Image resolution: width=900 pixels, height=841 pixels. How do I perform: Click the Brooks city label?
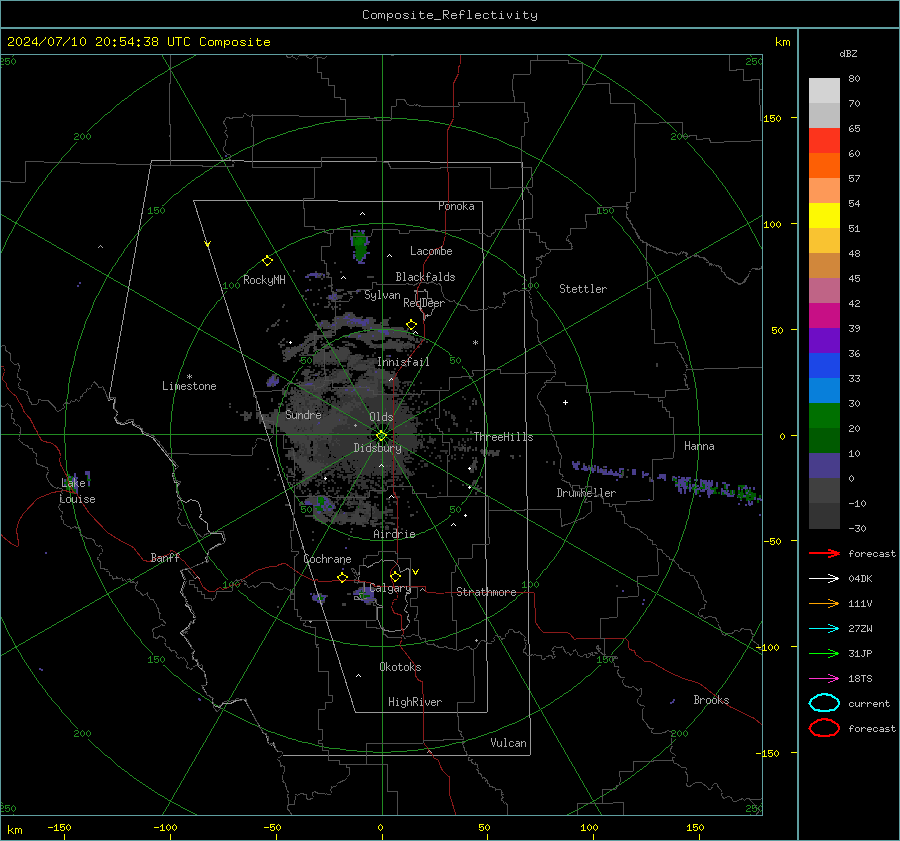click(x=711, y=700)
